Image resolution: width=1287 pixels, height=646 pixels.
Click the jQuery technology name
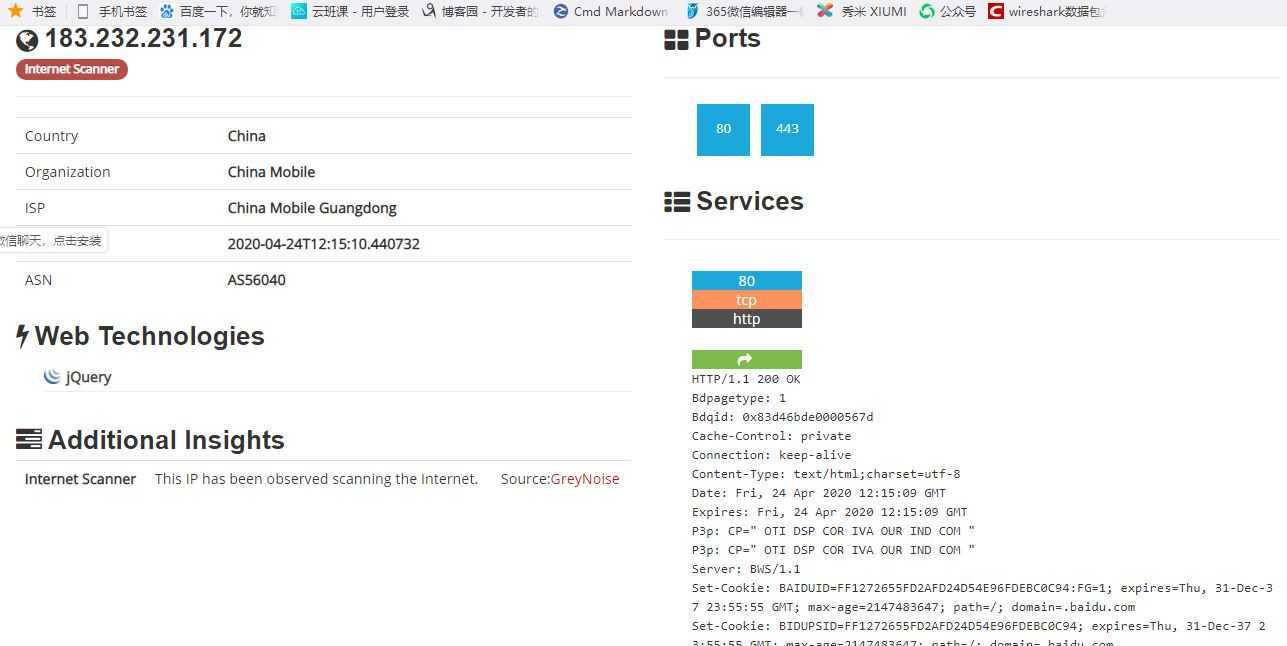point(89,377)
